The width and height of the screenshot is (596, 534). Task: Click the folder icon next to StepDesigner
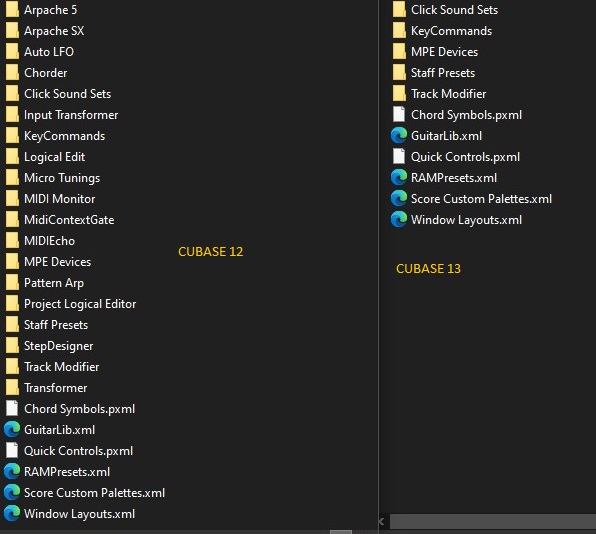[12, 345]
